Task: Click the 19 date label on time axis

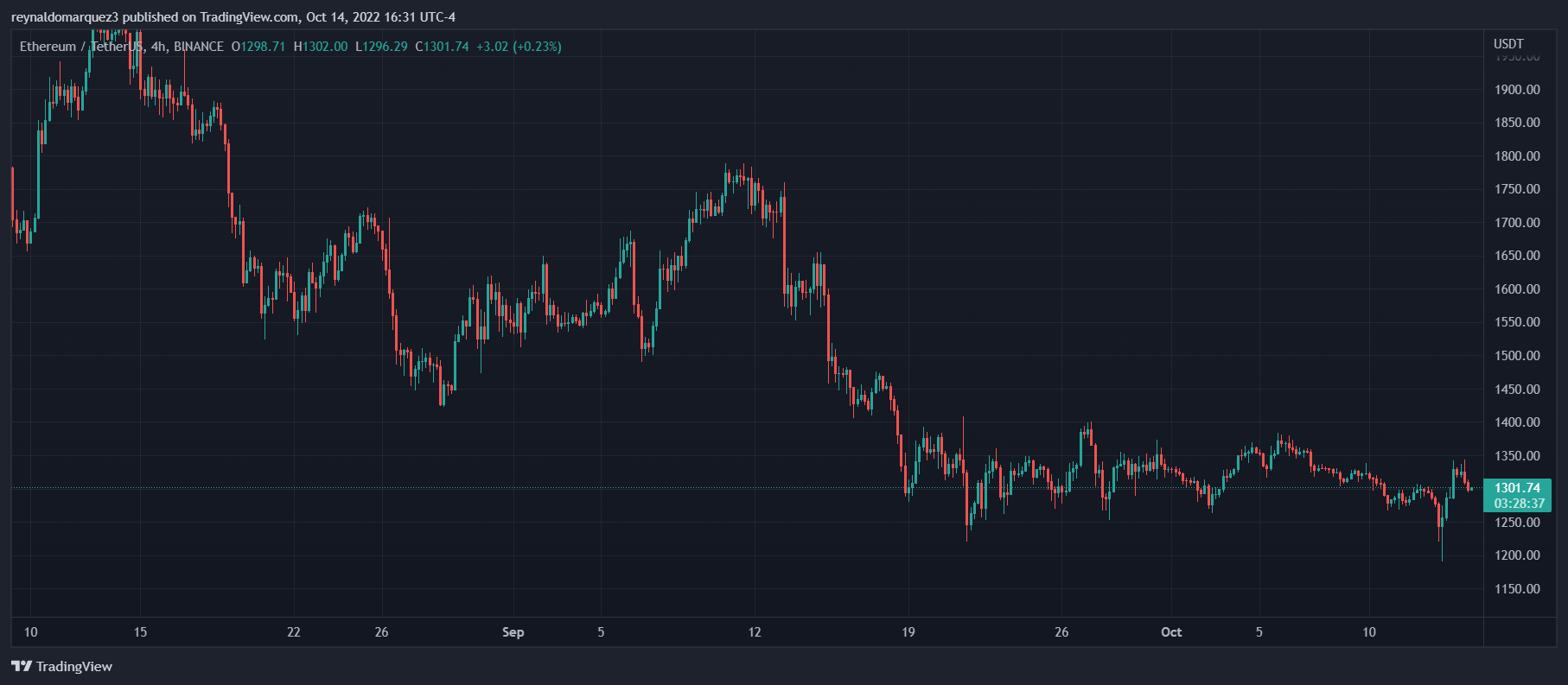Action: click(908, 632)
